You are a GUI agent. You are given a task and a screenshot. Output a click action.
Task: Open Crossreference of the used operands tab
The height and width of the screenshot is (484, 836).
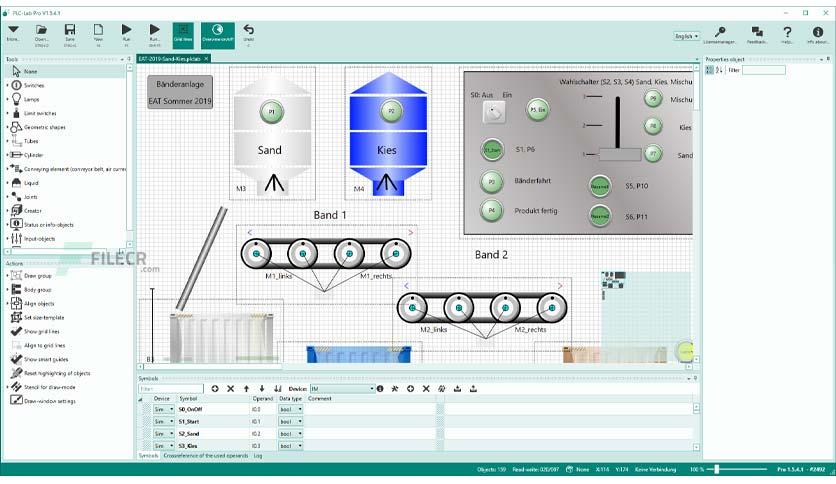pyautogui.click(x=206, y=456)
